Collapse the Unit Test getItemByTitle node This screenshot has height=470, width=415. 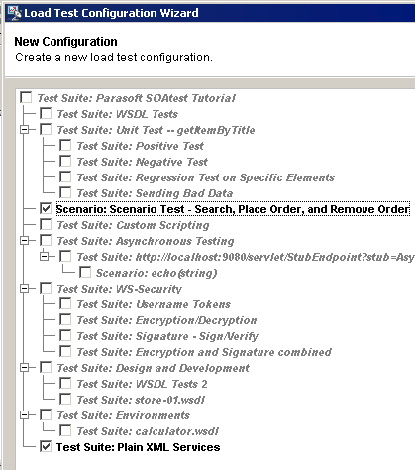[24, 130]
